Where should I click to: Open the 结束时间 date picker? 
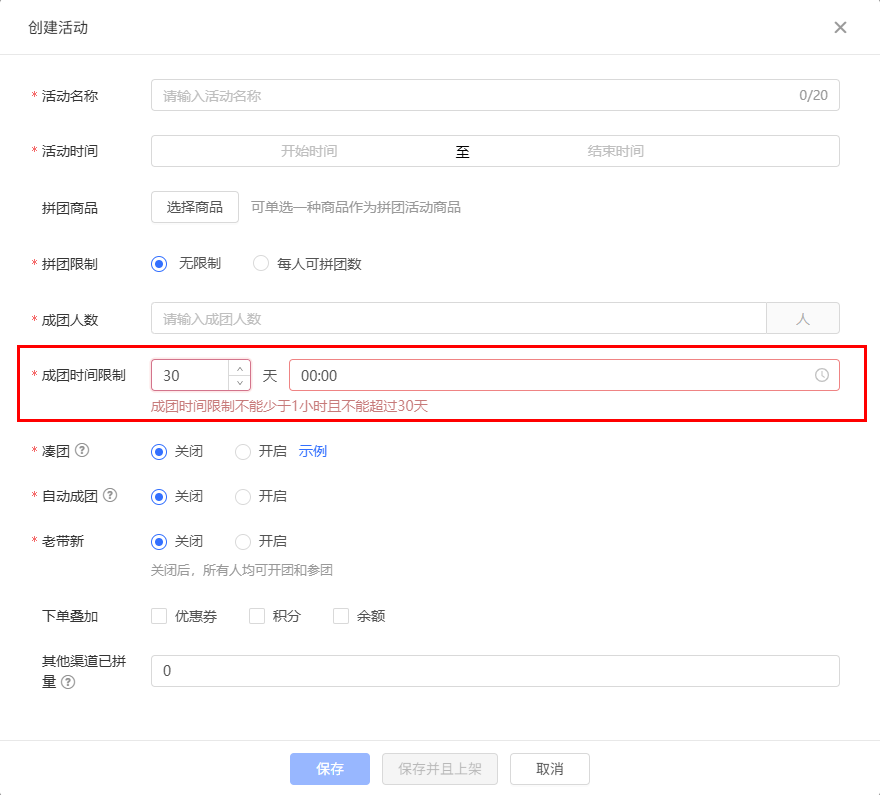coord(615,151)
